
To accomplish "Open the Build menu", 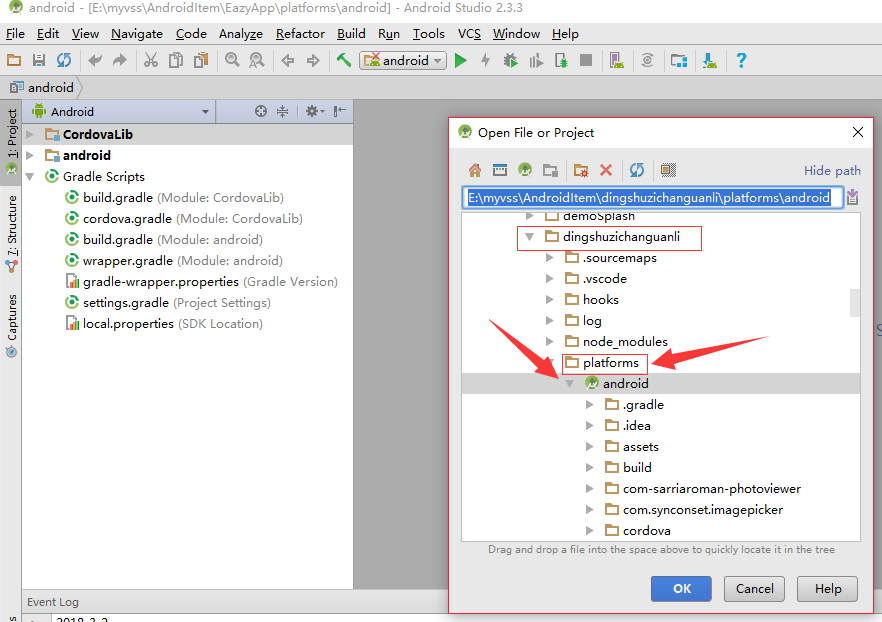I will coord(351,34).
